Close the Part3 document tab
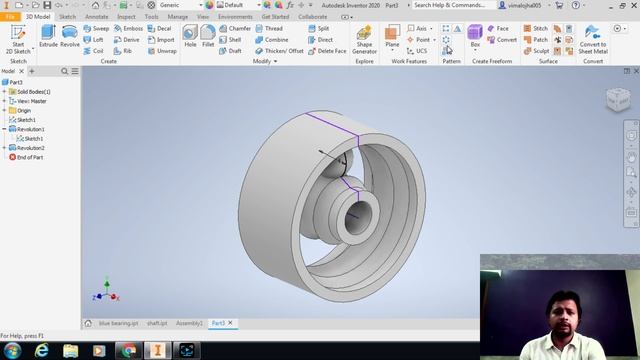Viewport: 640px width, 360px height. (231, 323)
